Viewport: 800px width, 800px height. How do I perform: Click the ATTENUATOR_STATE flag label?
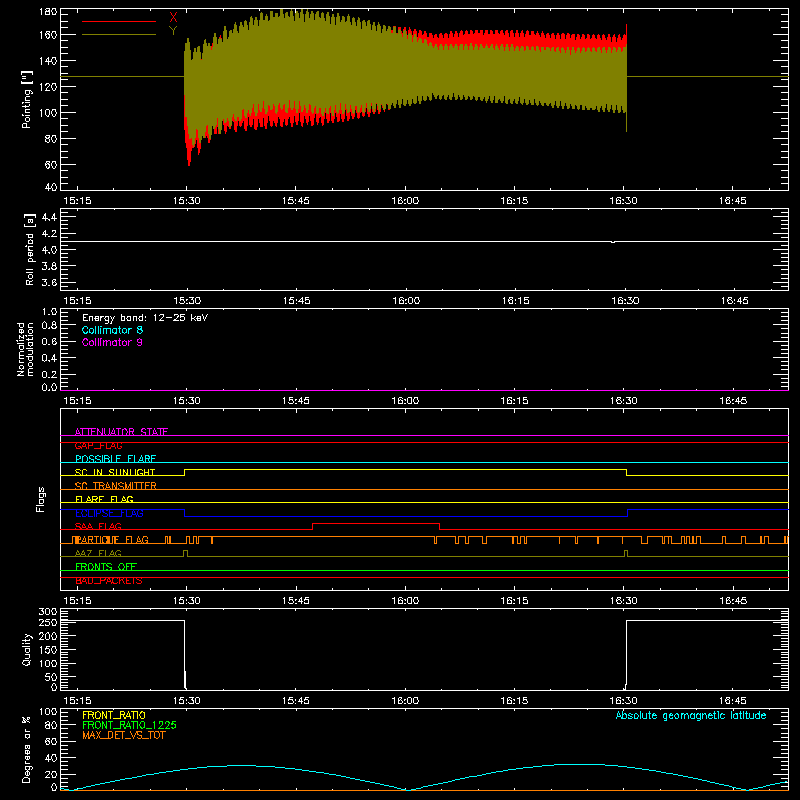click(x=121, y=432)
